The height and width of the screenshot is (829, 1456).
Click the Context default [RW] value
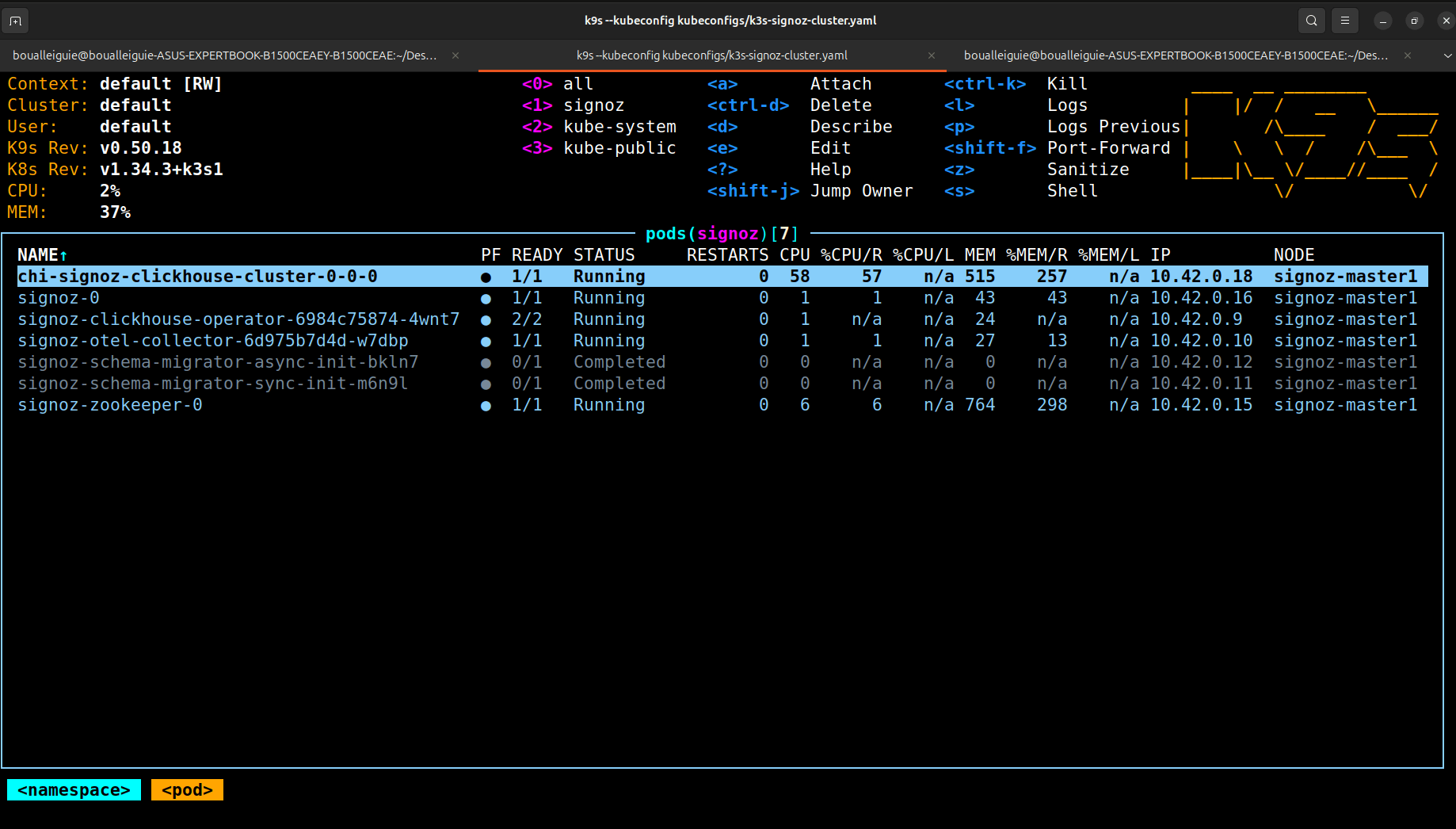click(x=162, y=83)
